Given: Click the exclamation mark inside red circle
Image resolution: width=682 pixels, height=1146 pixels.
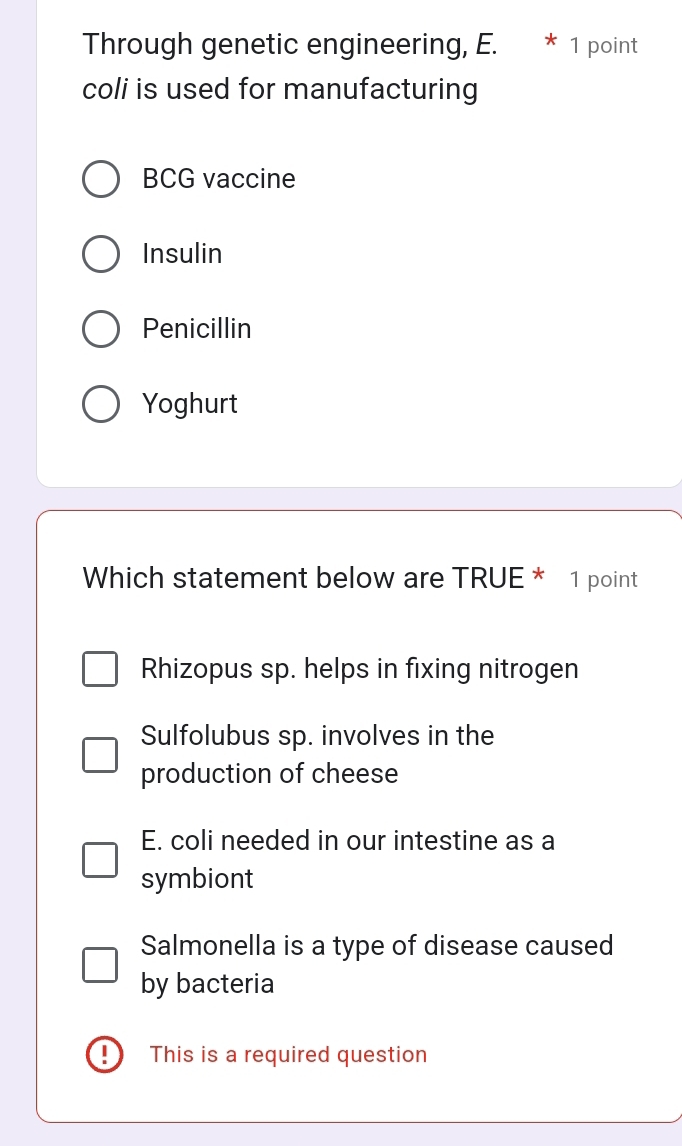Looking at the screenshot, I should click(x=104, y=1054).
